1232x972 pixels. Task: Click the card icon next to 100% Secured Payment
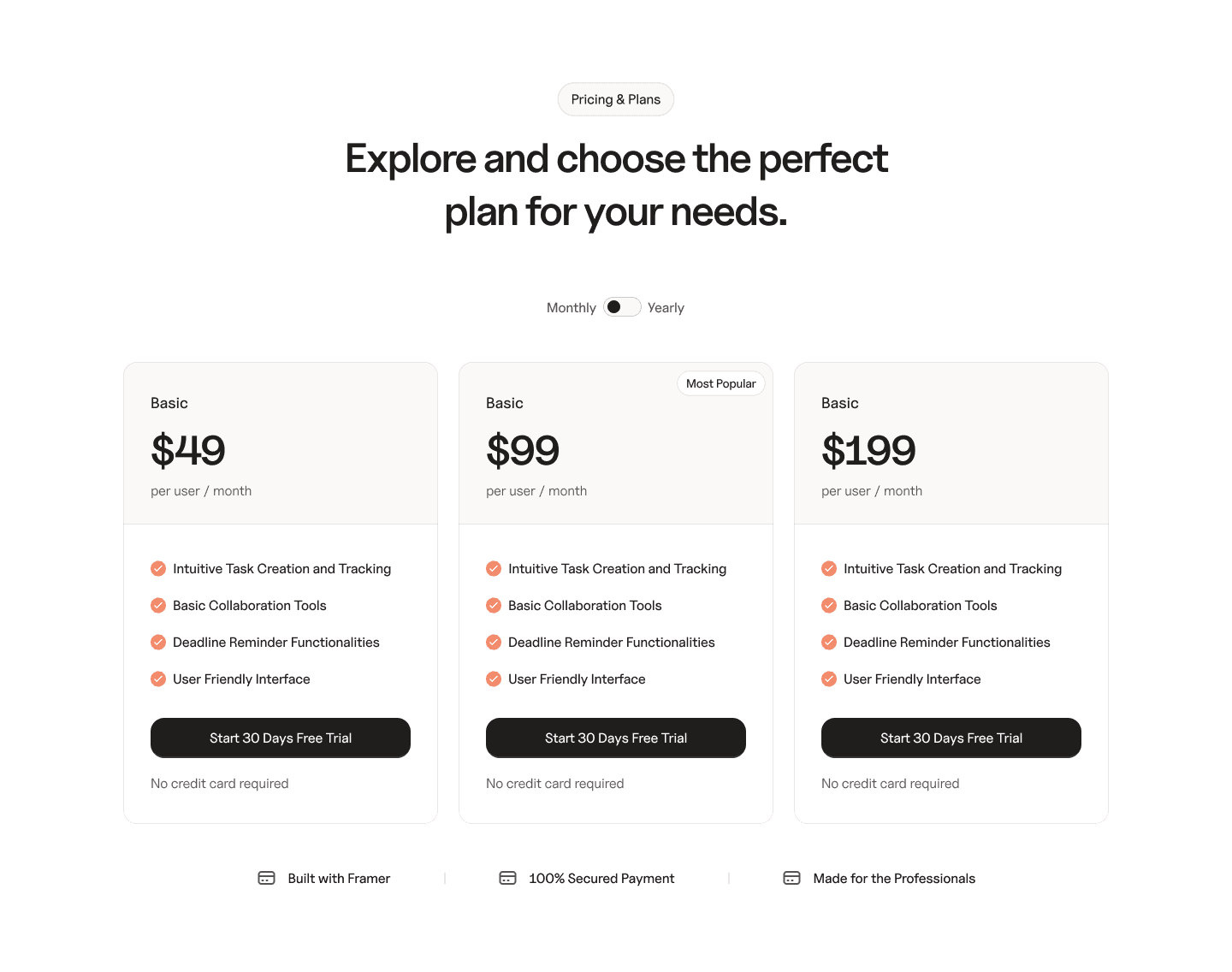point(507,878)
